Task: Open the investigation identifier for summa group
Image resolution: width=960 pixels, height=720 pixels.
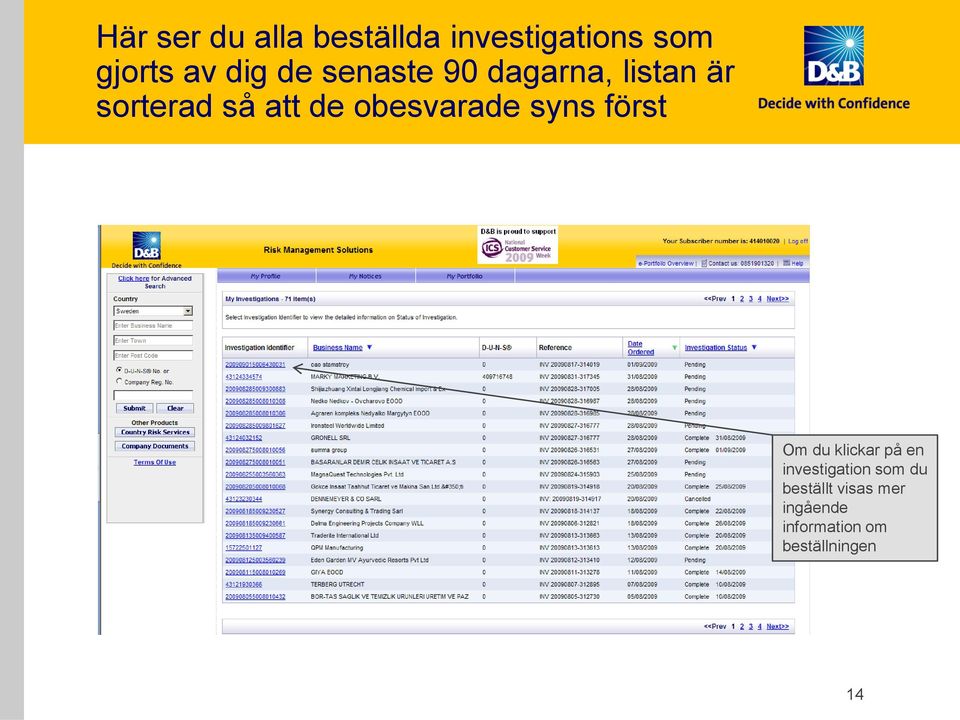Action: point(255,450)
